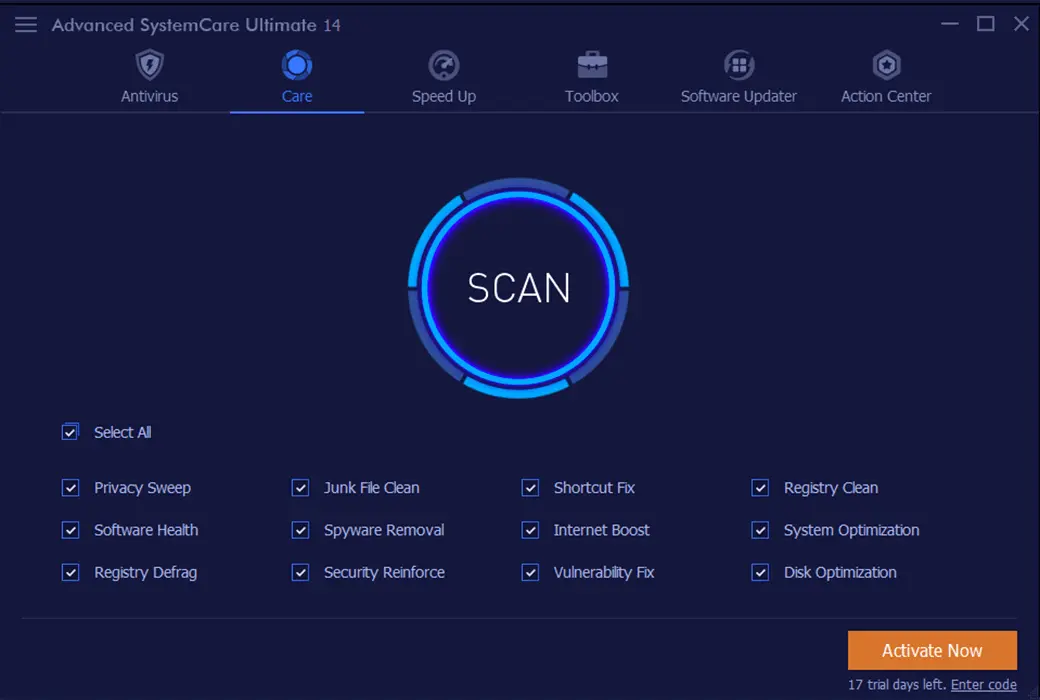Open the Enter code link
This screenshot has height=700, width=1040.
click(984, 684)
